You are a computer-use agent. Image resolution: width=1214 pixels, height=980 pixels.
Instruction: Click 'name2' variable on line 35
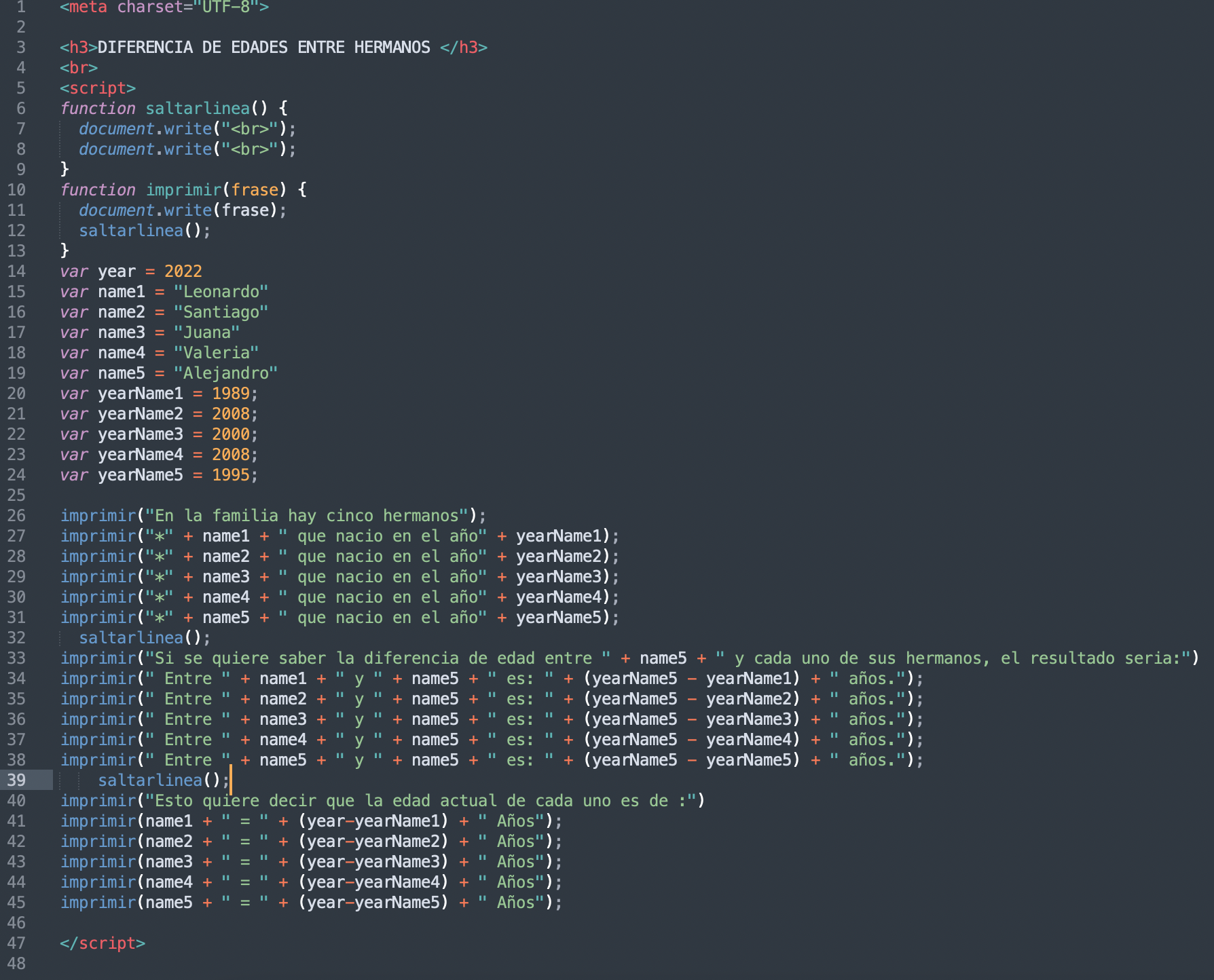[x=283, y=699]
